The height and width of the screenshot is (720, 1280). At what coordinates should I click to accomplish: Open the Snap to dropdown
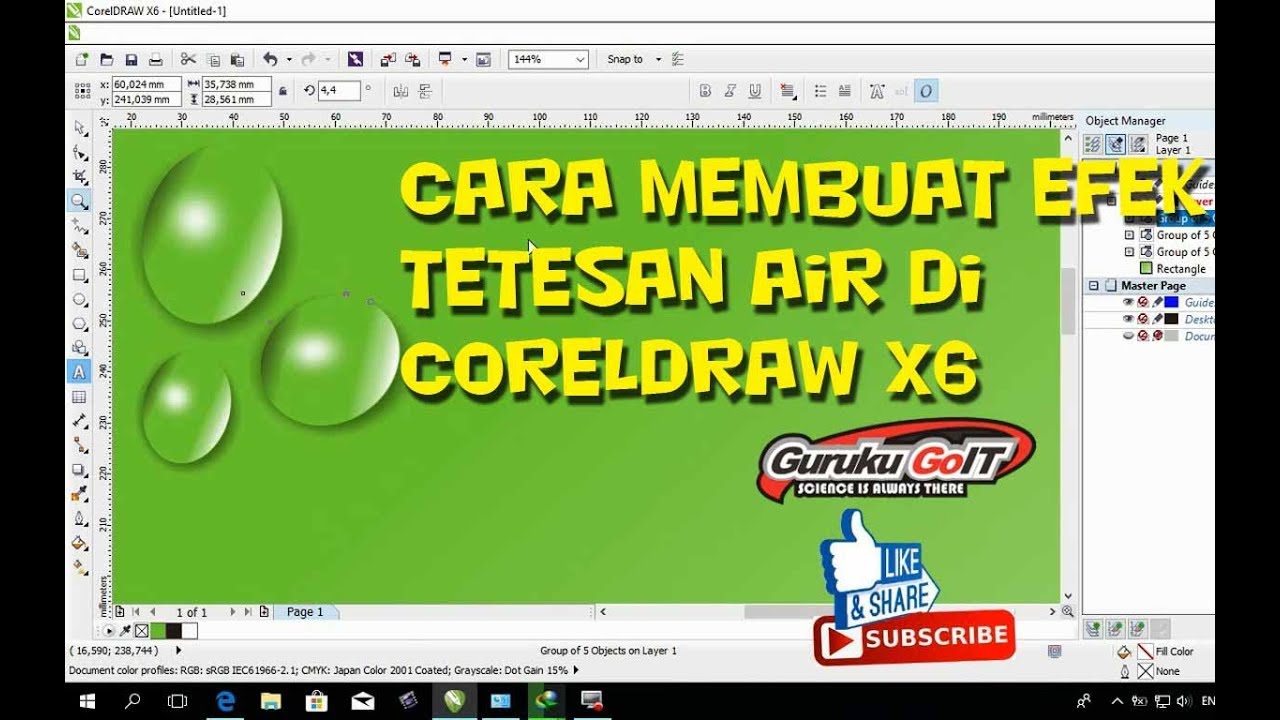658,60
